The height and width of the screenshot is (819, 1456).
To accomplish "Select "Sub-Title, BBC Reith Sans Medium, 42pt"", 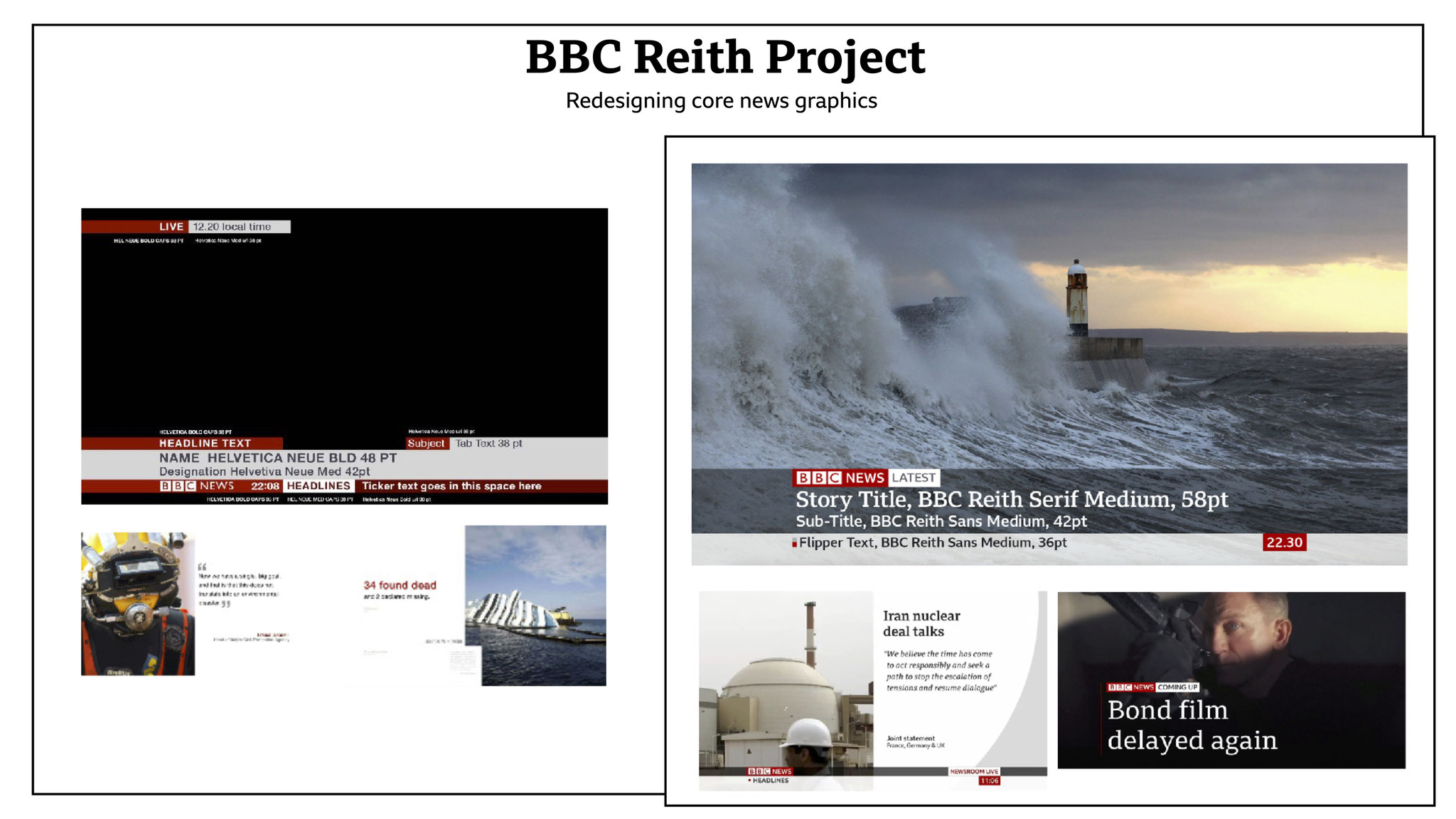I will pos(941,521).
